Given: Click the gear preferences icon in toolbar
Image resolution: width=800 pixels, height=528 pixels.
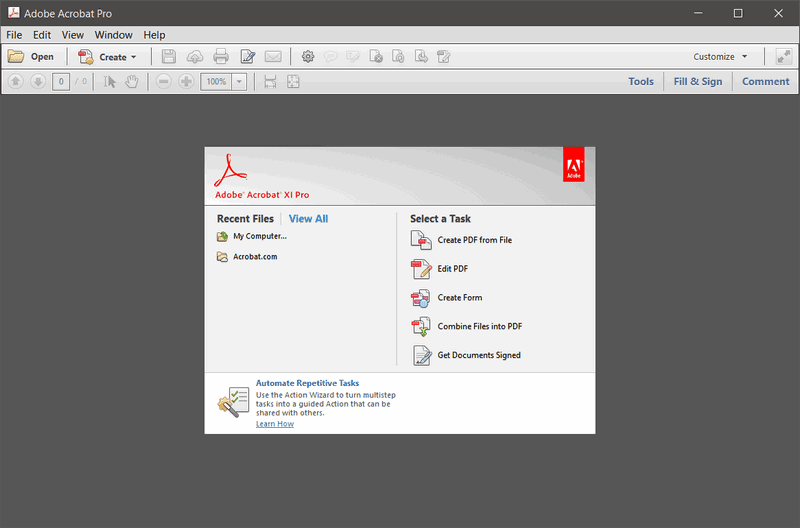Looking at the screenshot, I should (x=308, y=57).
